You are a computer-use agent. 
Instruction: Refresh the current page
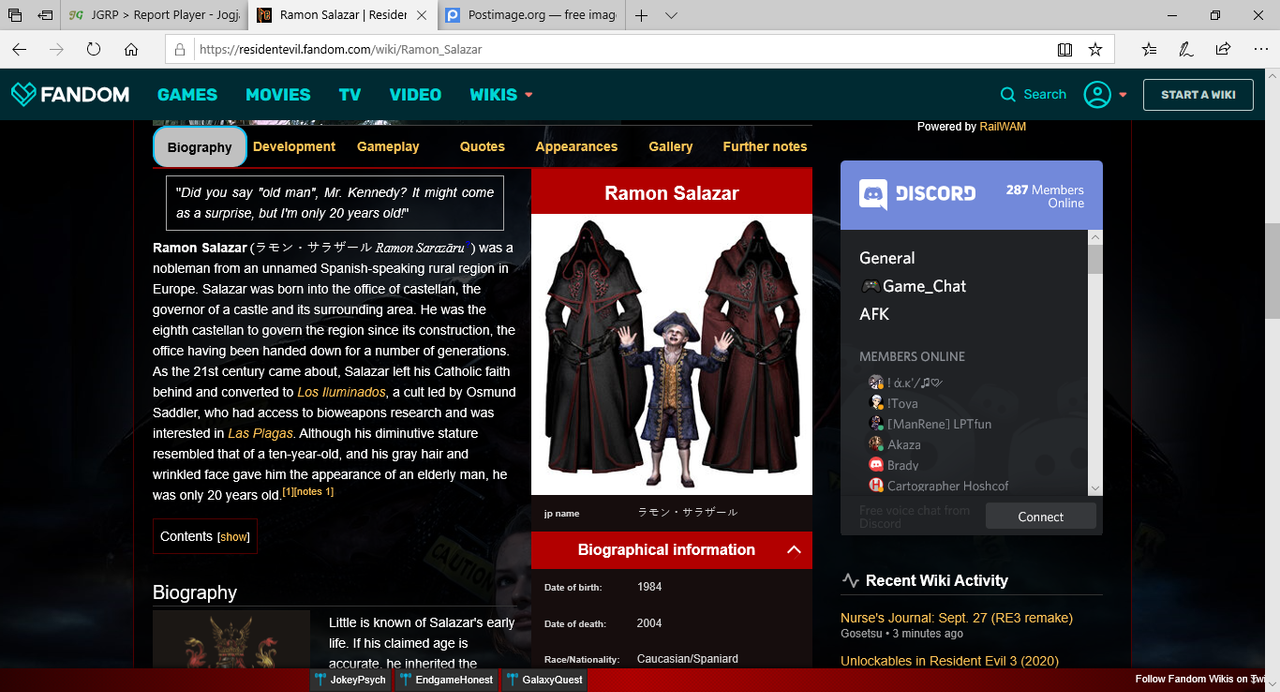(x=93, y=49)
